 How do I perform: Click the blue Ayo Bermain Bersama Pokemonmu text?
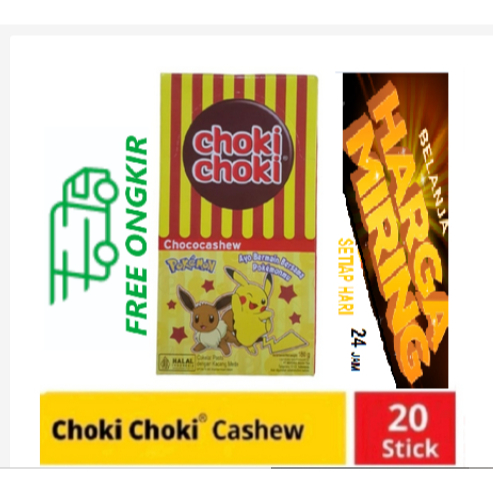271,265
